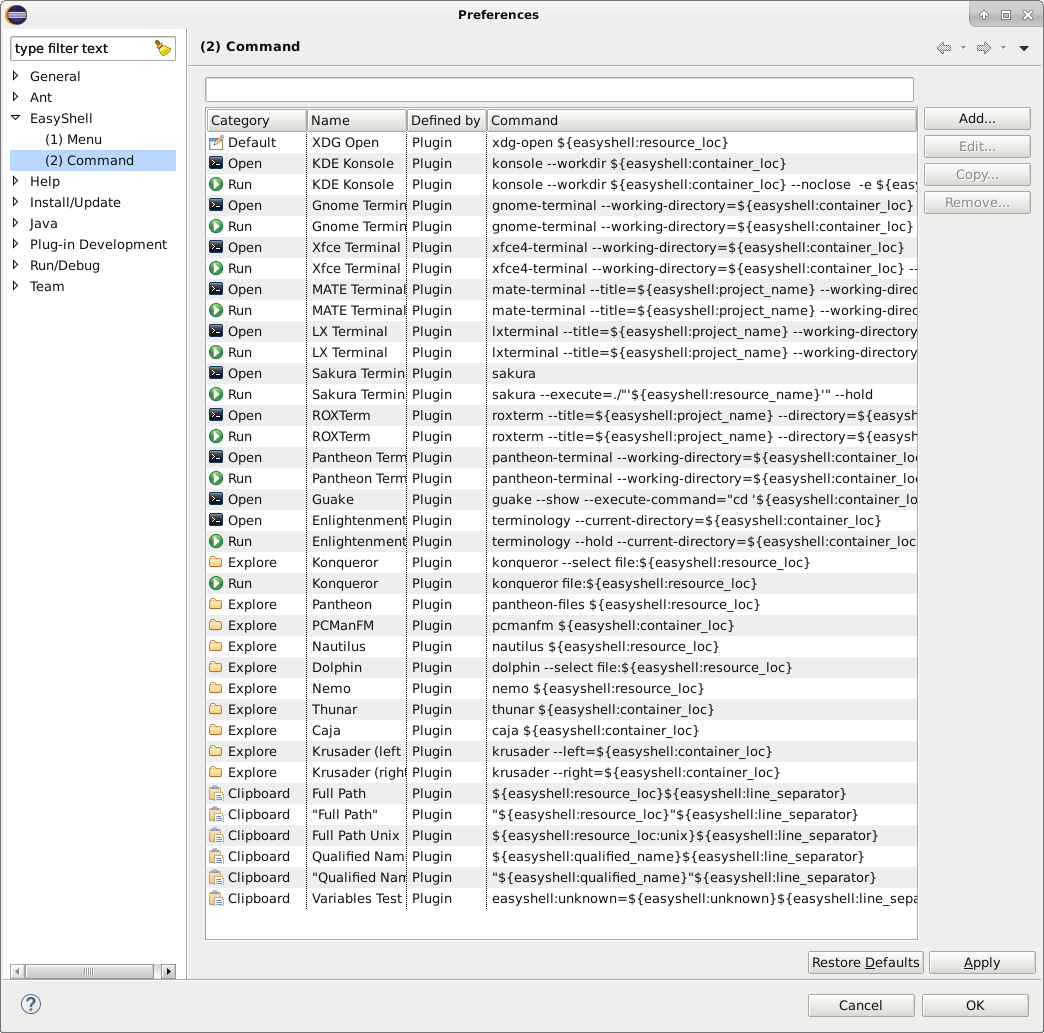Click the clipboard icon on the Full Path row
This screenshot has width=1044, height=1033.
coord(218,793)
